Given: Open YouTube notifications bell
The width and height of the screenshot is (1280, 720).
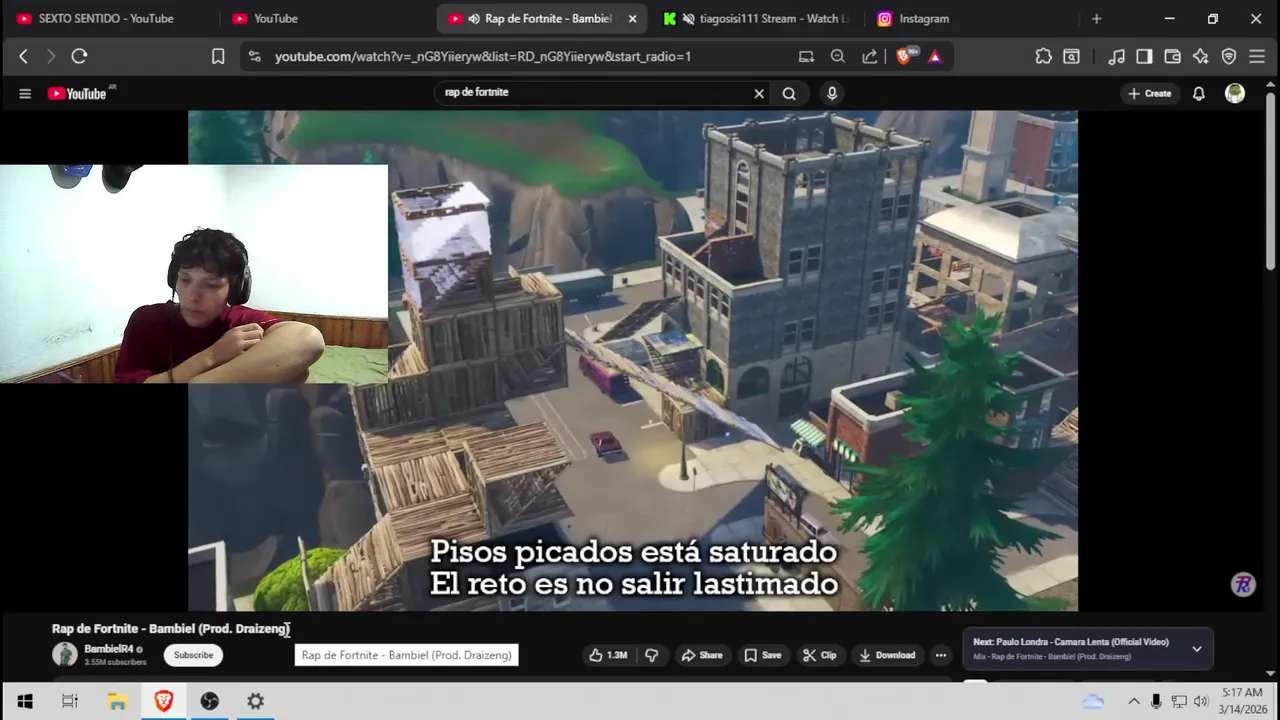Looking at the screenshot, I should point(1198,93).
